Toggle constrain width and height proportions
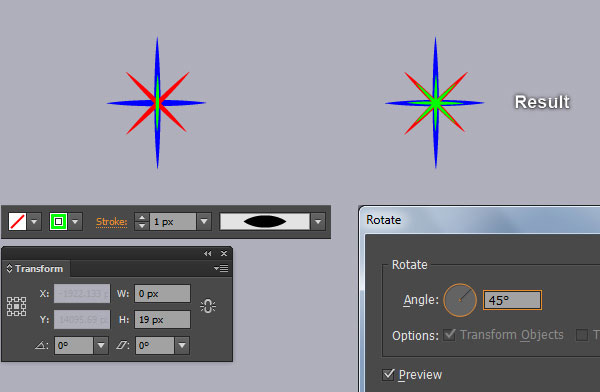Image resolution: width=600 pixels, height=392 pixels. [x=208, y=306]
